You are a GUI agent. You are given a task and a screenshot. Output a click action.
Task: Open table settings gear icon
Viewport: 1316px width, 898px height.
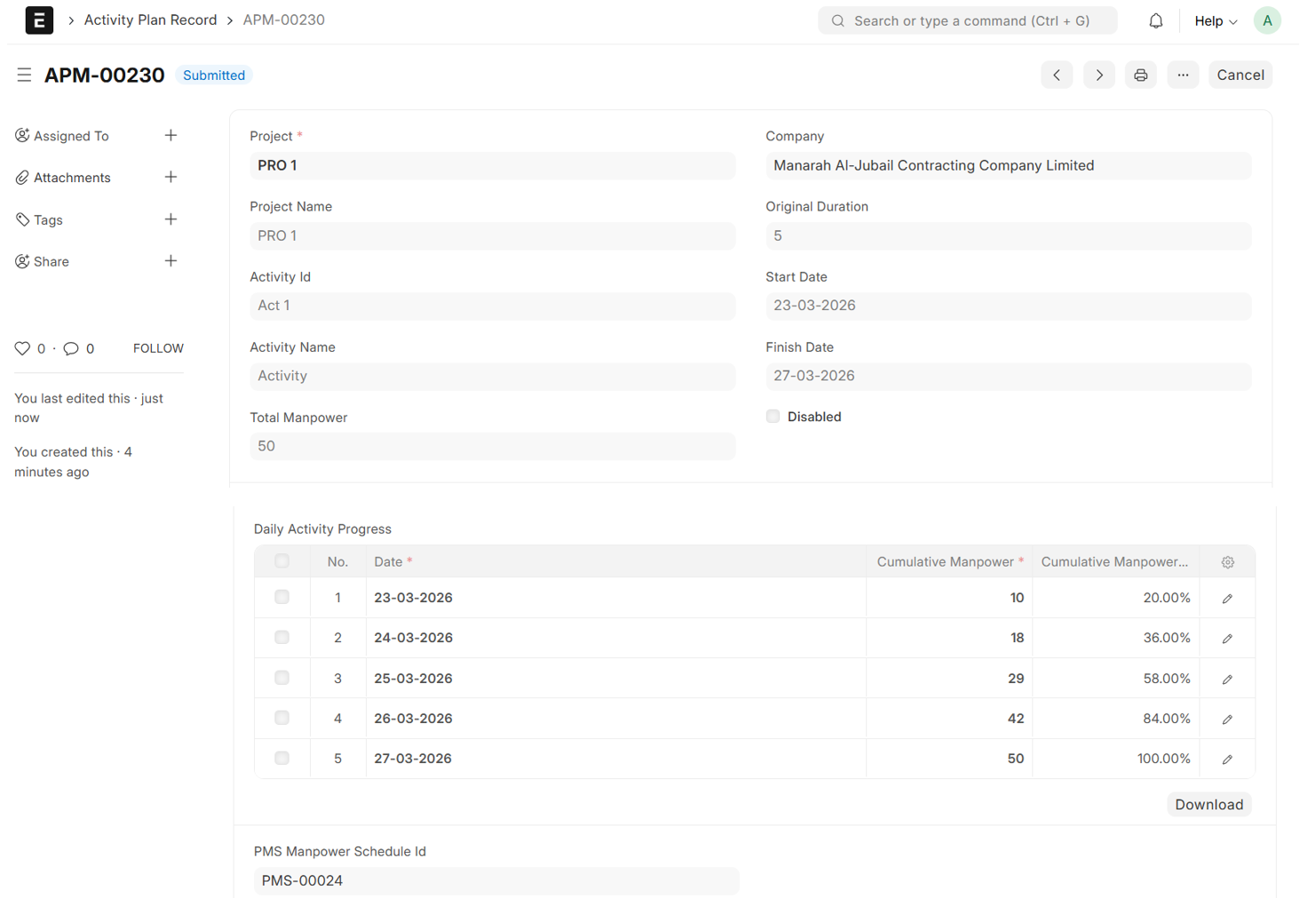[1227, 562]
